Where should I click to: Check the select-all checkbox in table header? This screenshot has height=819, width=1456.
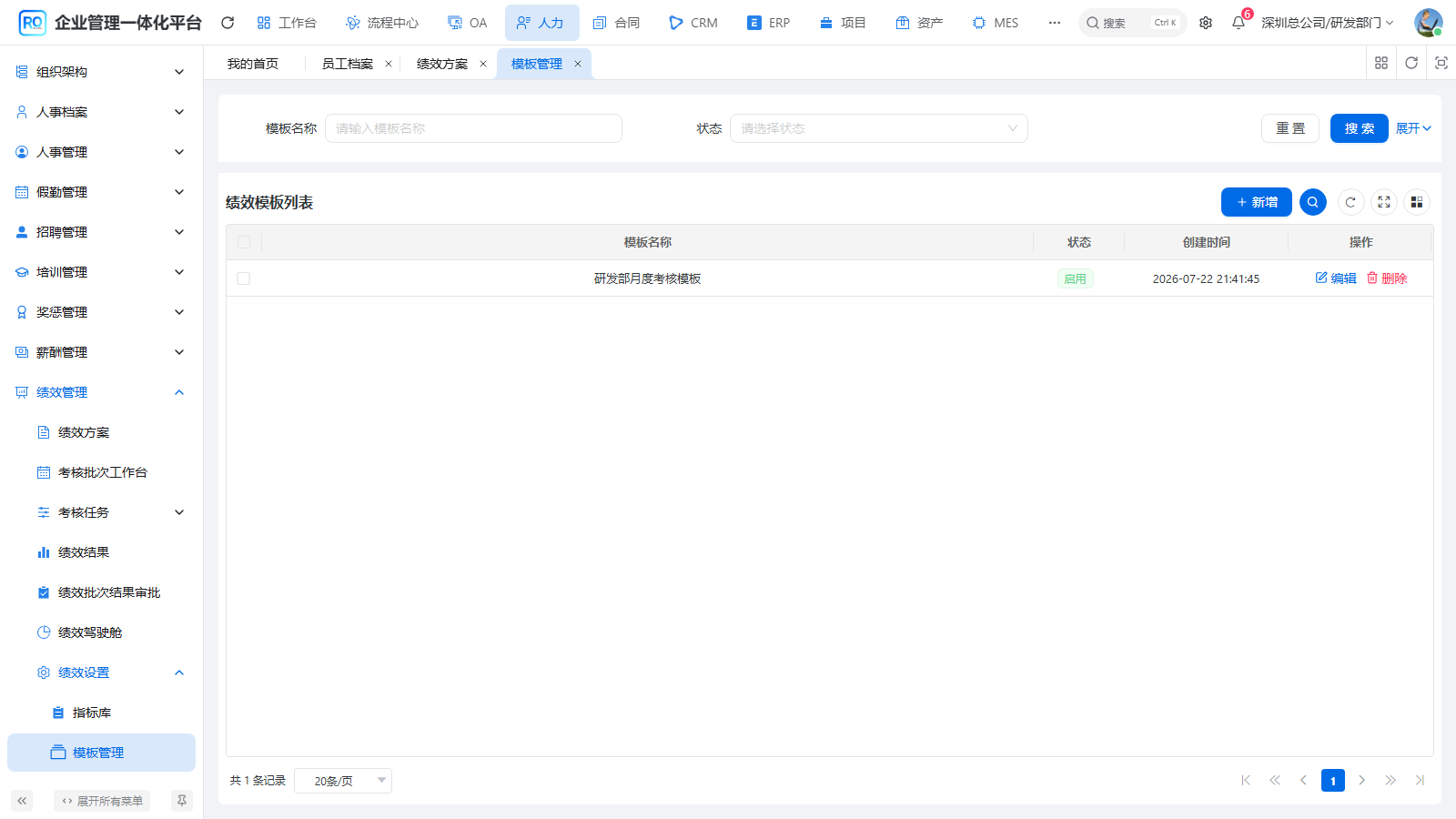[x=244, y=242]
